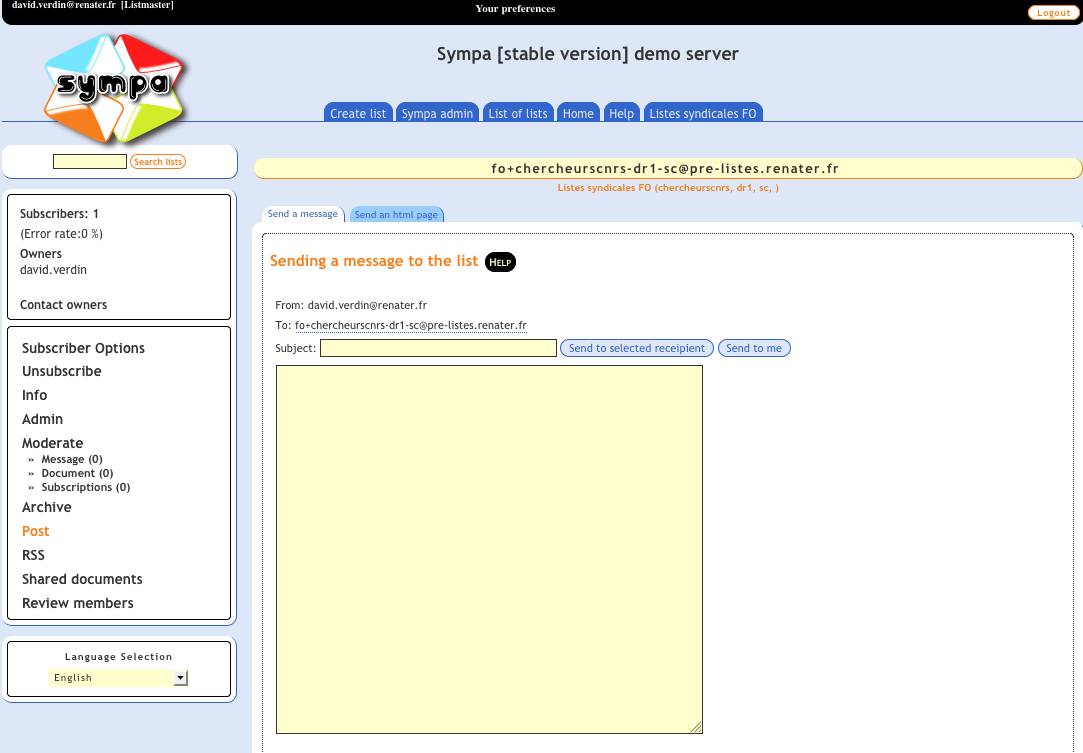This screenshot has height=753, width=1083.
Task: Click the david.verdin owner link
Action: pyautogui.click(x=53, y=270)
